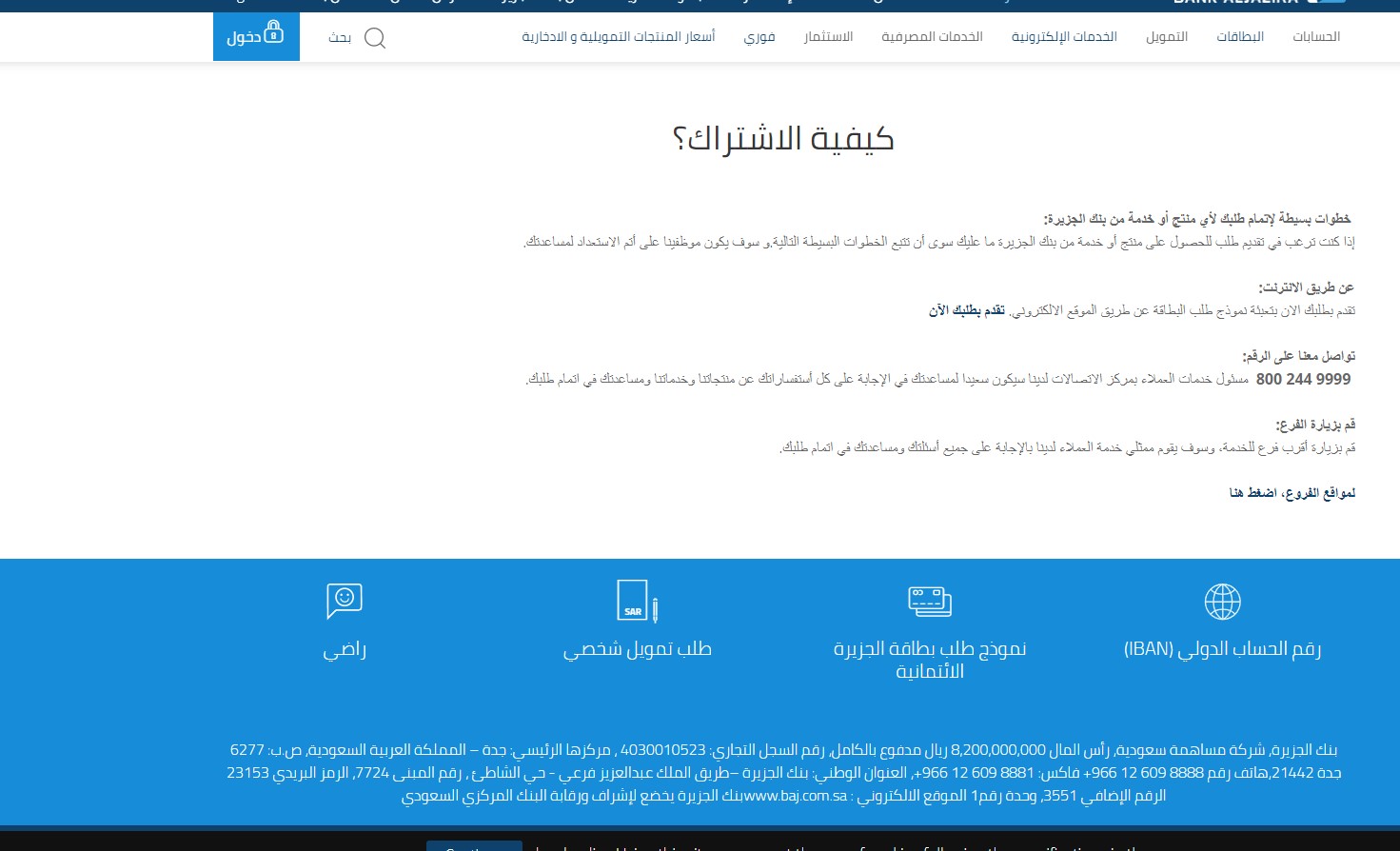This screenshot has height=851, width=1400.
Task: Click the تواصل معنا على الرقم heading
Action: pyautogui.click(x=1298, y=356)
